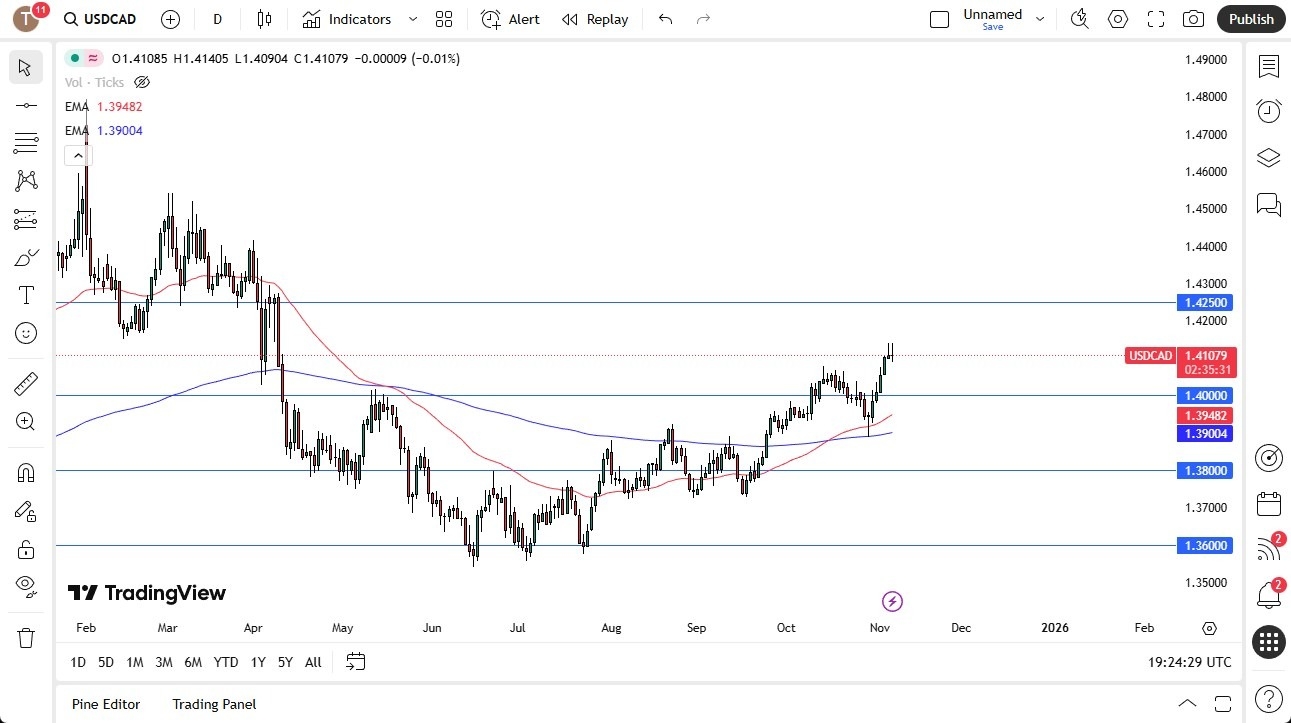
Task: Lock all drawing tools
Action: (25, 548)
